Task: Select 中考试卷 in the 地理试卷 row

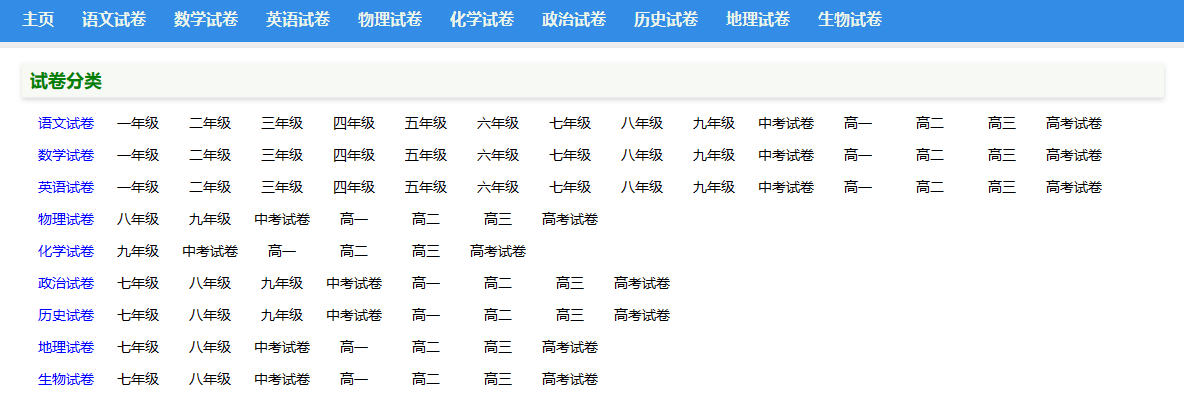Action: [x=282, y=347]
